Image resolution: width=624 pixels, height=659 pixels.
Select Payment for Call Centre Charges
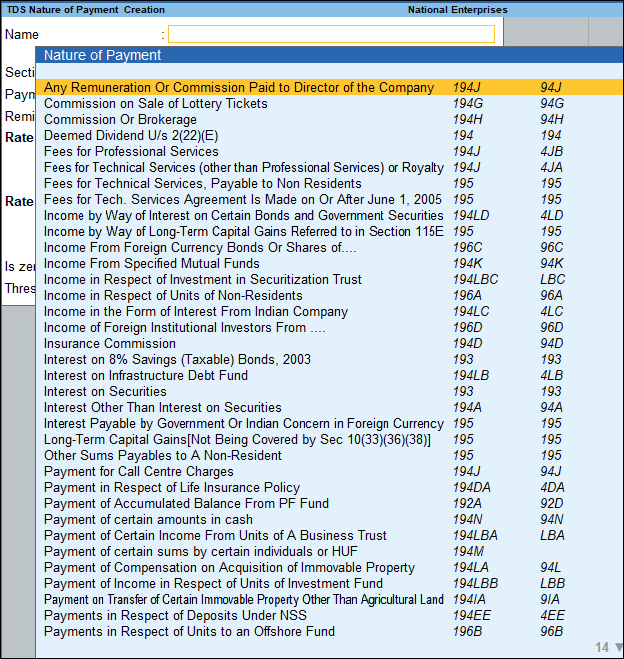(329, 471)
